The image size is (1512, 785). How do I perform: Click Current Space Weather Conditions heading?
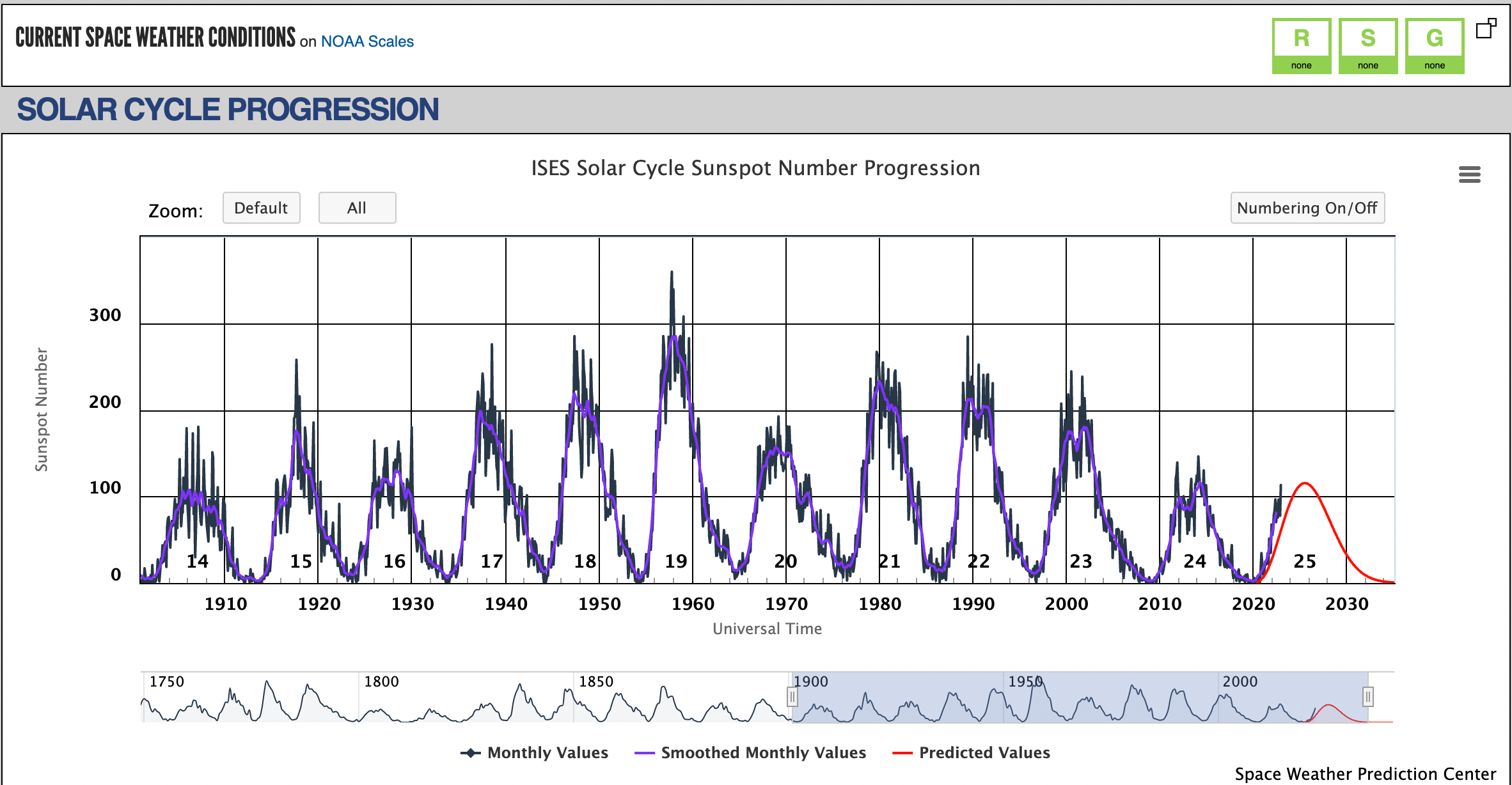point(155,38)
